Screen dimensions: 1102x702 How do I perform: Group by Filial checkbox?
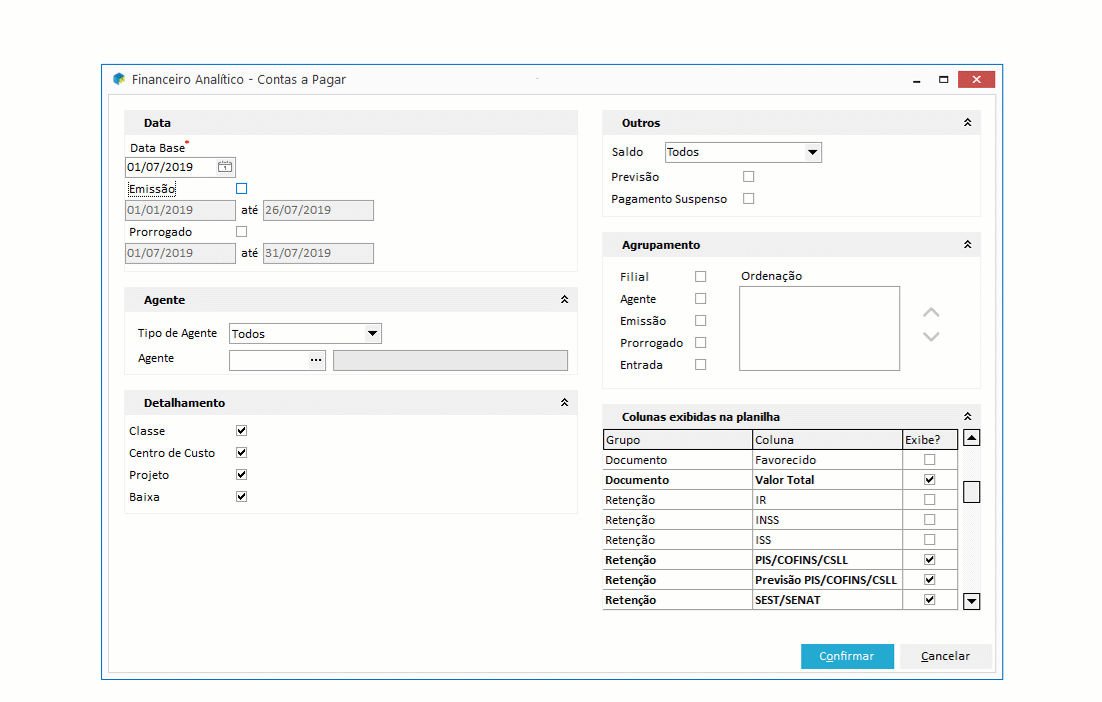click(x=701, y=276)
